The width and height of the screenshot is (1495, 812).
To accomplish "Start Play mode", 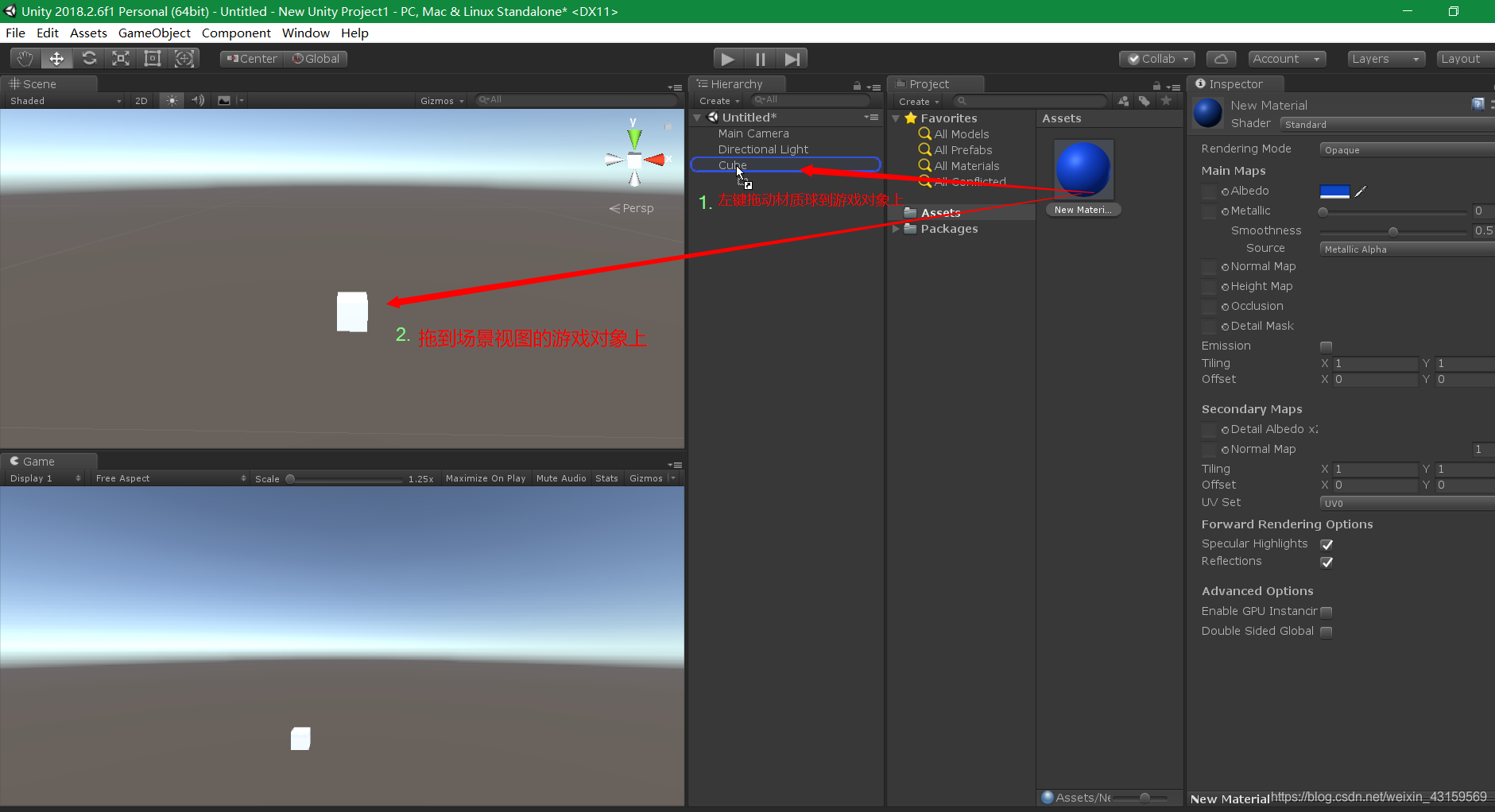I will [x=728, y=59].
